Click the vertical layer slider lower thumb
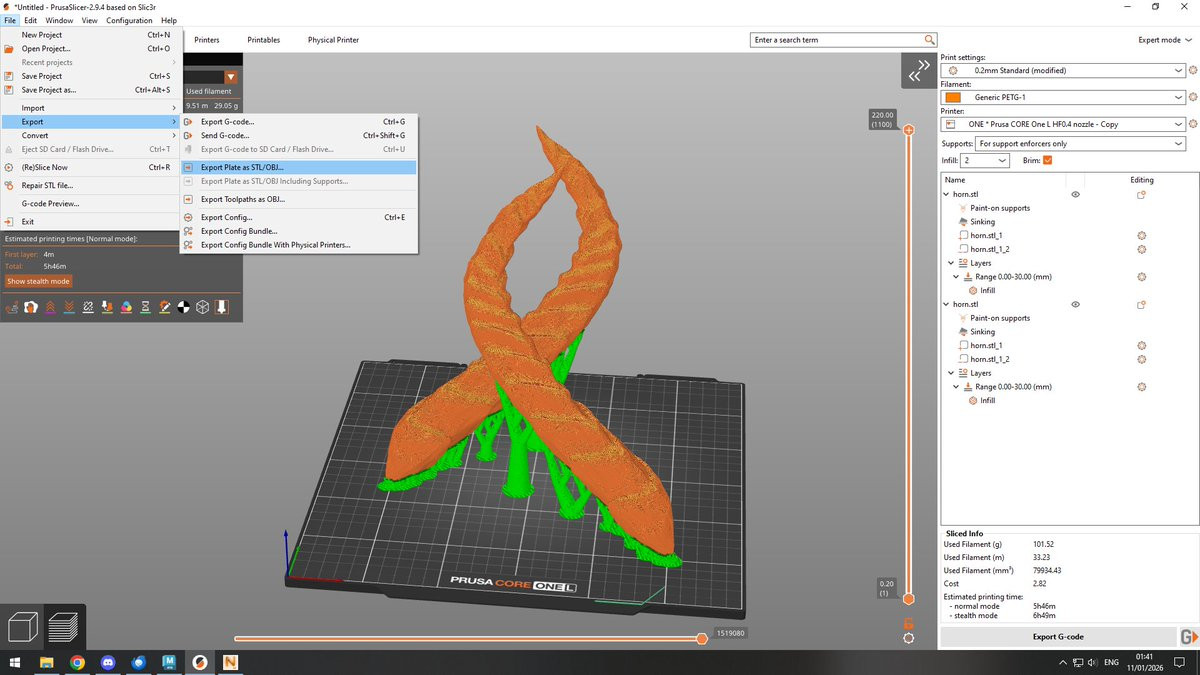The height and width of the screenshot is (675, 1200). 908,599
